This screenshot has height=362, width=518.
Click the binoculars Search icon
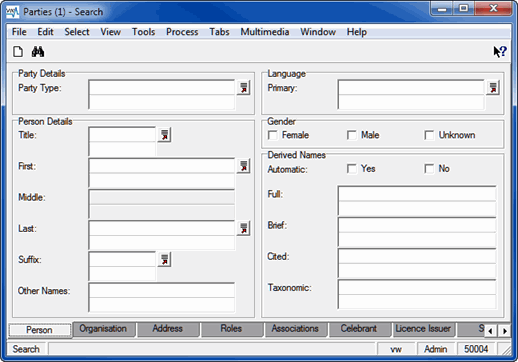[x=38, y=52]
